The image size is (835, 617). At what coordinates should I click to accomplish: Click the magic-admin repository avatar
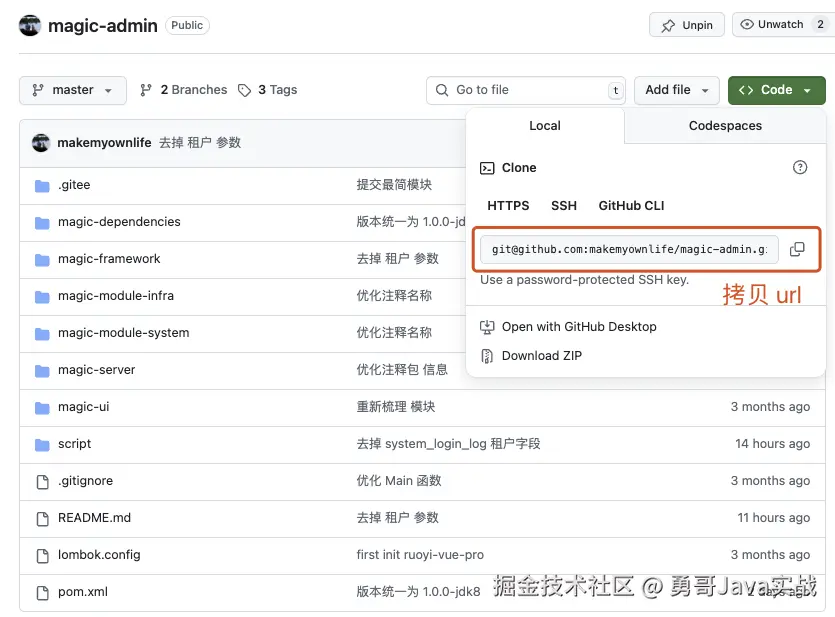[x=30, y=25]
